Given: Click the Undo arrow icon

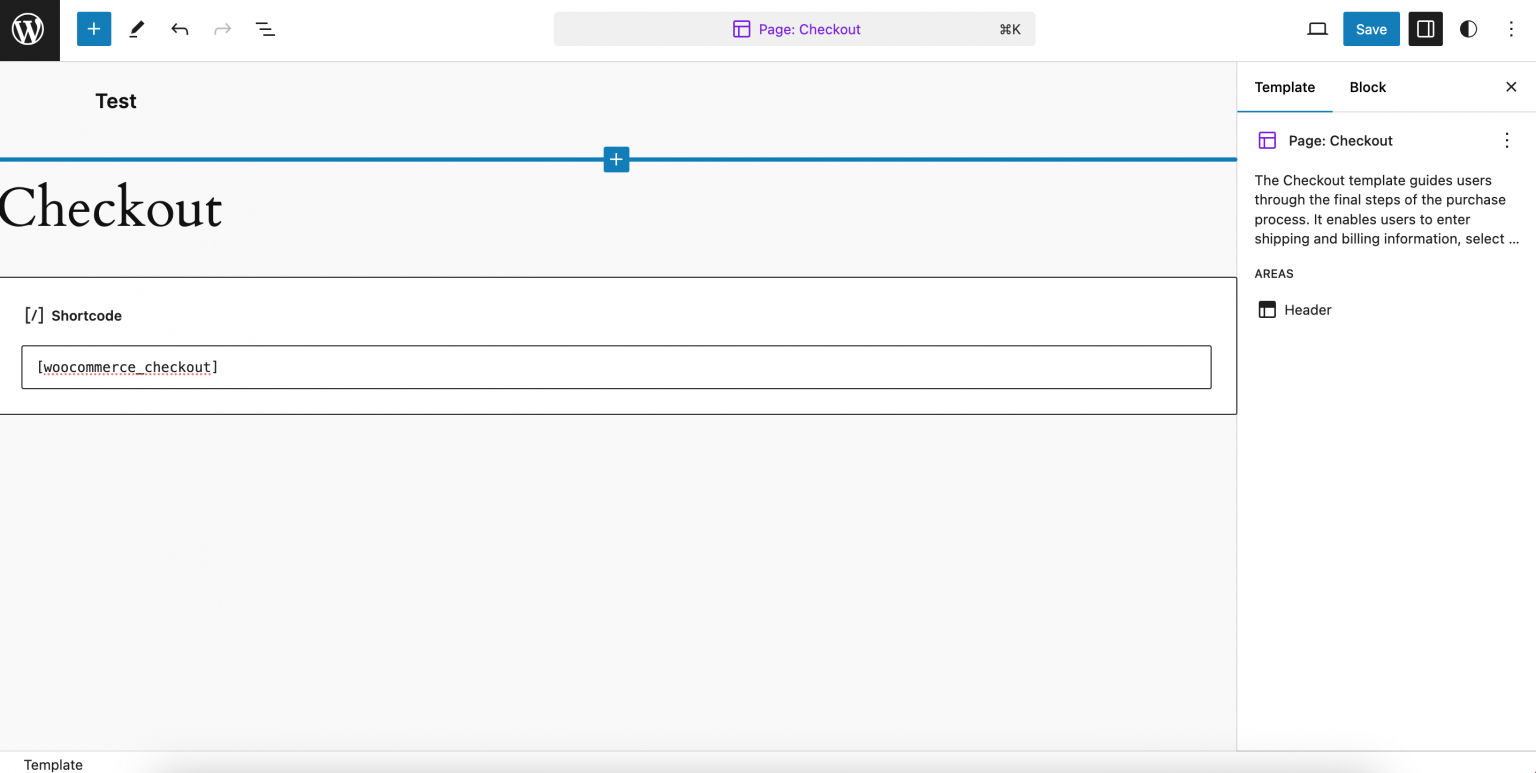Looking at the screenshot, I should click(x=179, y=29).
